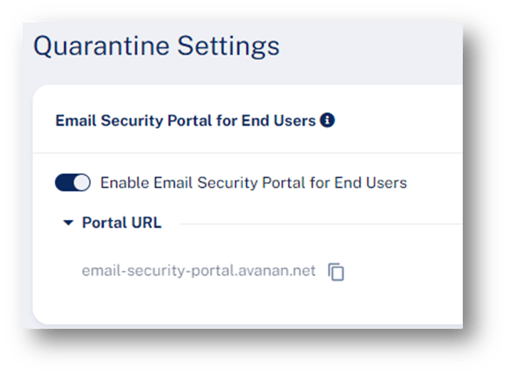Click the Enable Email Security Portal label text
509x375 pixels.
point(254,183)
